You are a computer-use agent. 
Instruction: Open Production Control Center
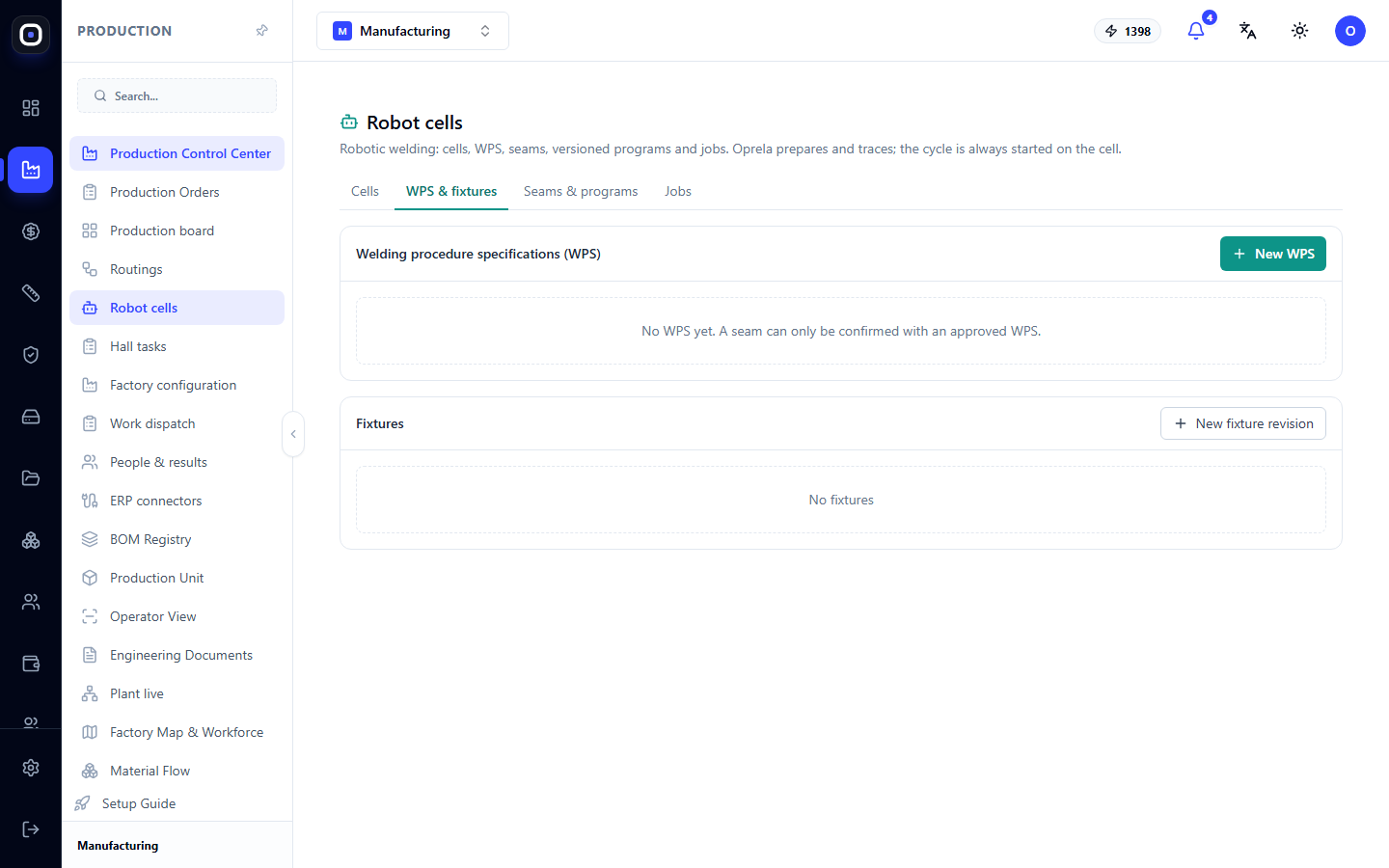click(177, 153)
